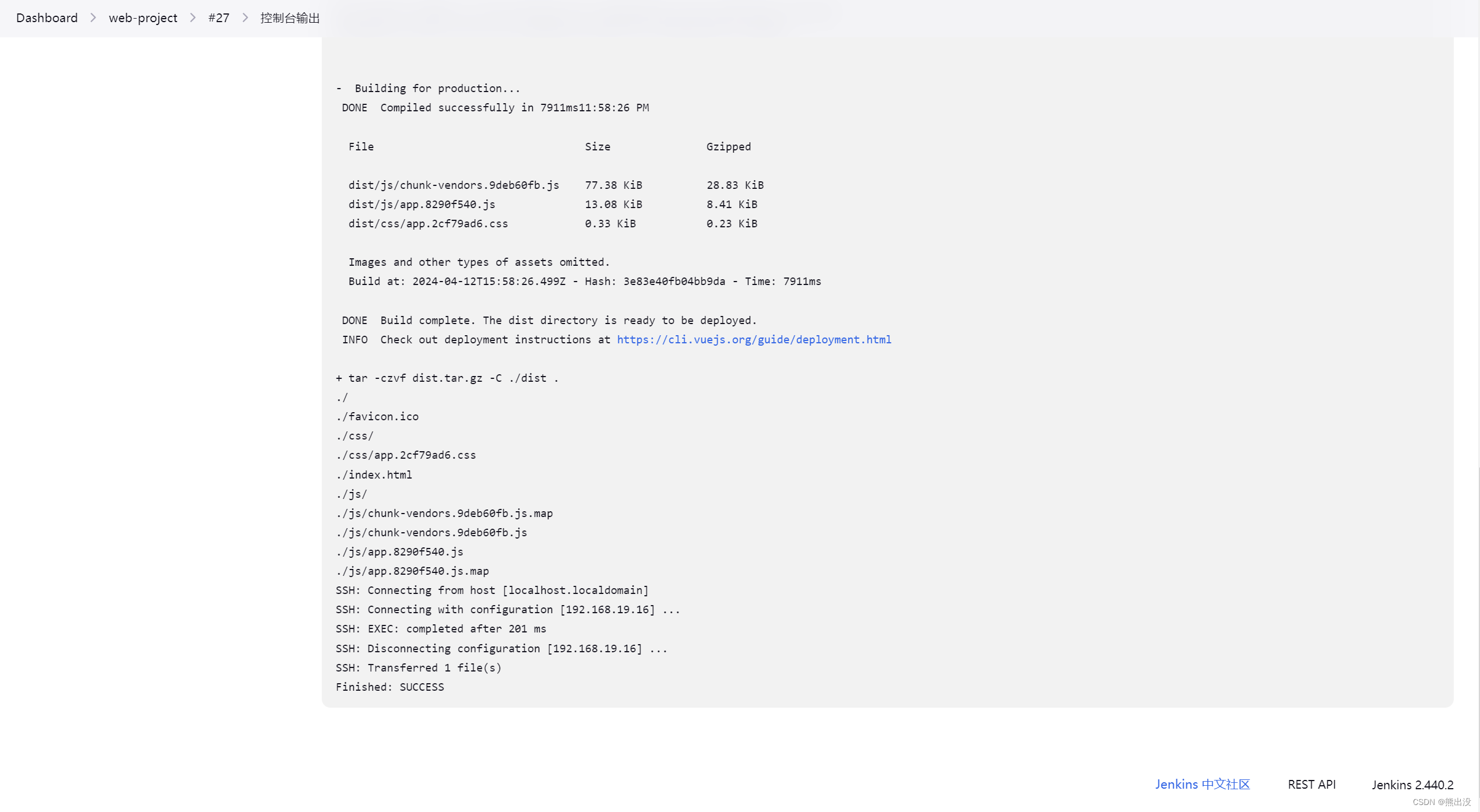Click the tar -czvf dist.tar.gz command line
The height and width of the screenshot is (812, 1480).
click(x=447, y=378)
